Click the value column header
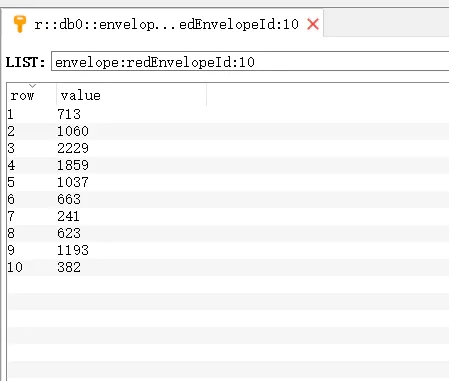The height and width of the screenshot is (381, 449). (131, 95)
